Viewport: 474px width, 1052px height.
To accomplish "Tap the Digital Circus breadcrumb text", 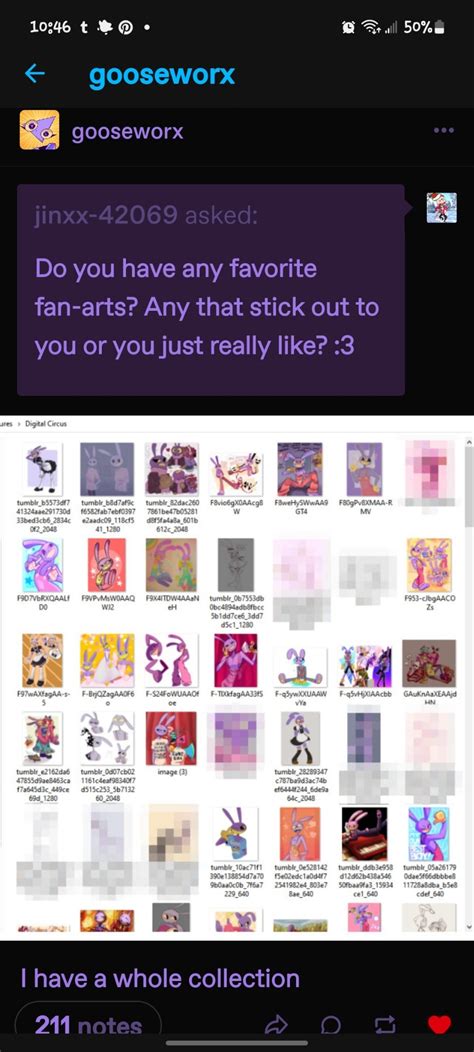I will coord(45,423).
